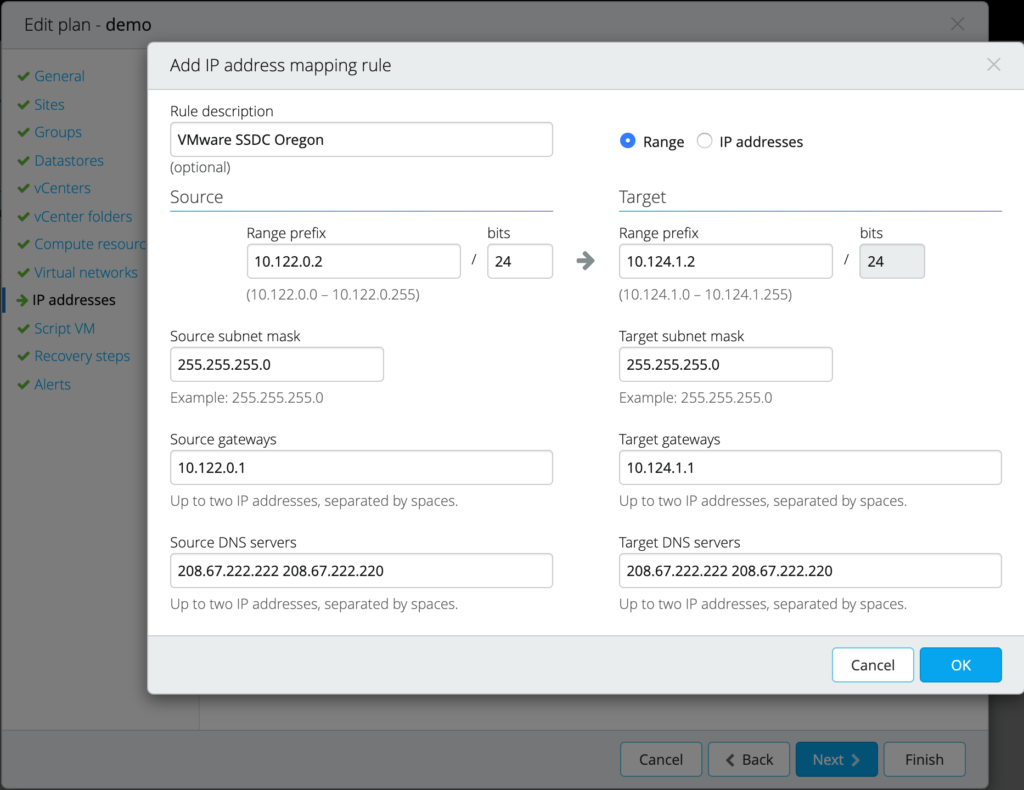Focus the Source gateways field

[361, 467]
